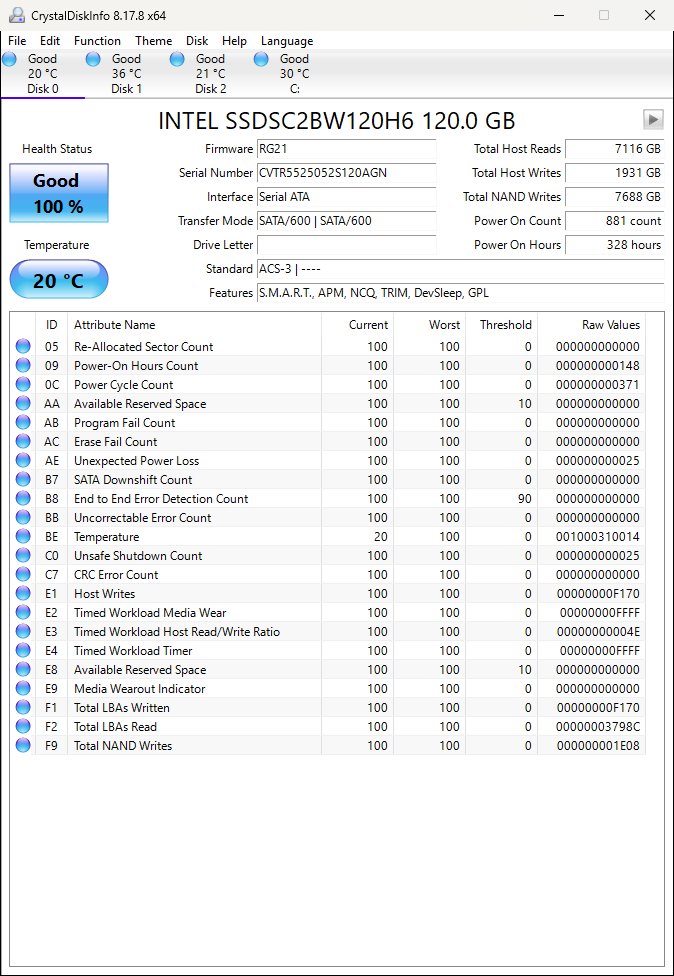The image size is (674, 976).
Task: Click status orb for Host Read/Write Ratio row
Action: click(23, 631)
